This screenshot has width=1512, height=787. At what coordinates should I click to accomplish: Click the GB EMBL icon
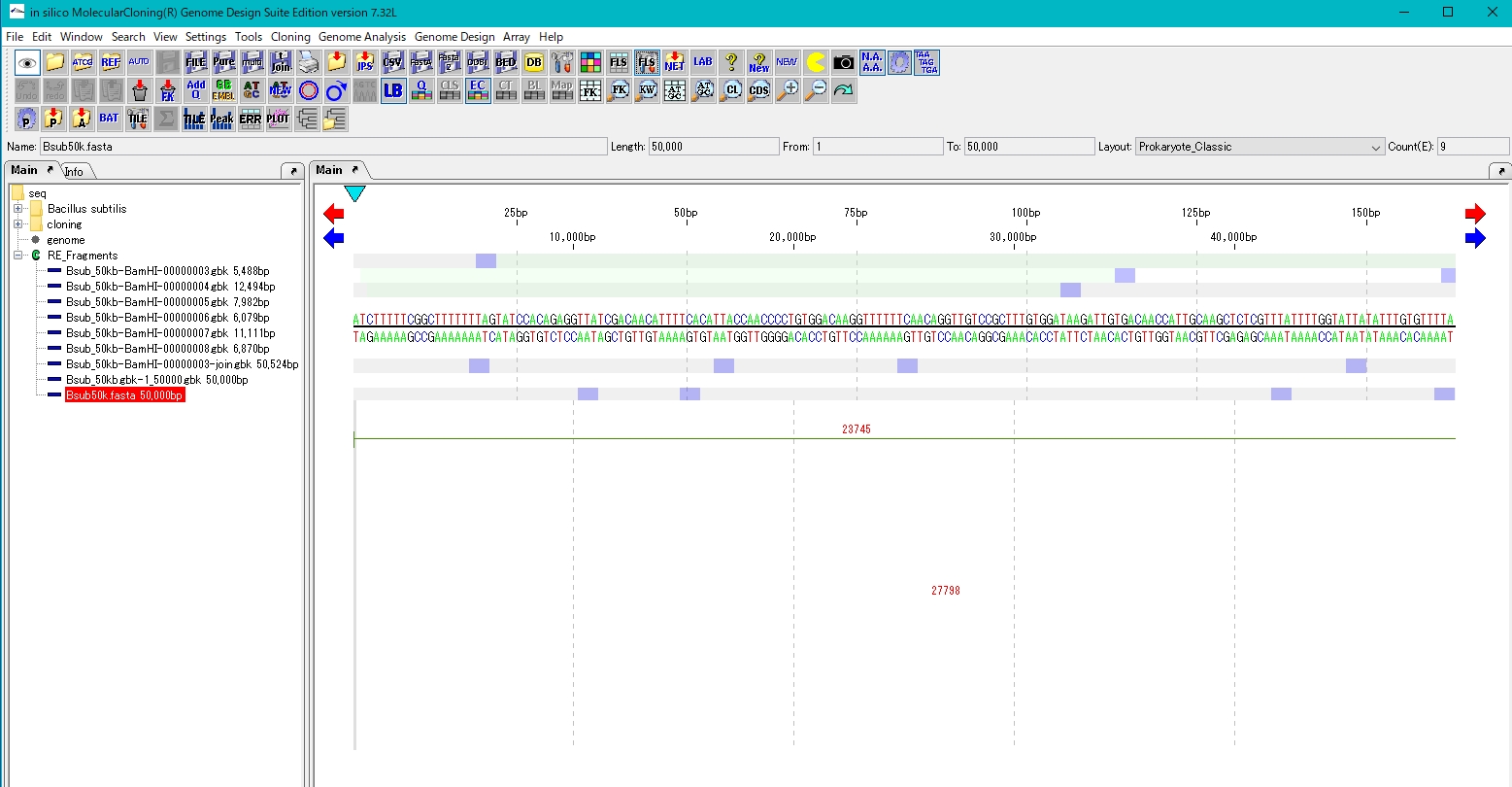click(223, 91)
